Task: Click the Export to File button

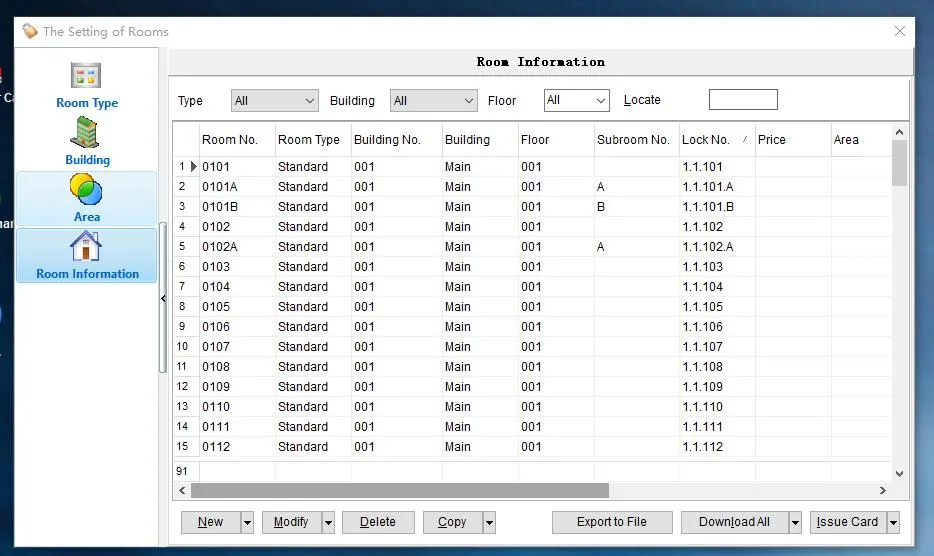Action: 611,522
